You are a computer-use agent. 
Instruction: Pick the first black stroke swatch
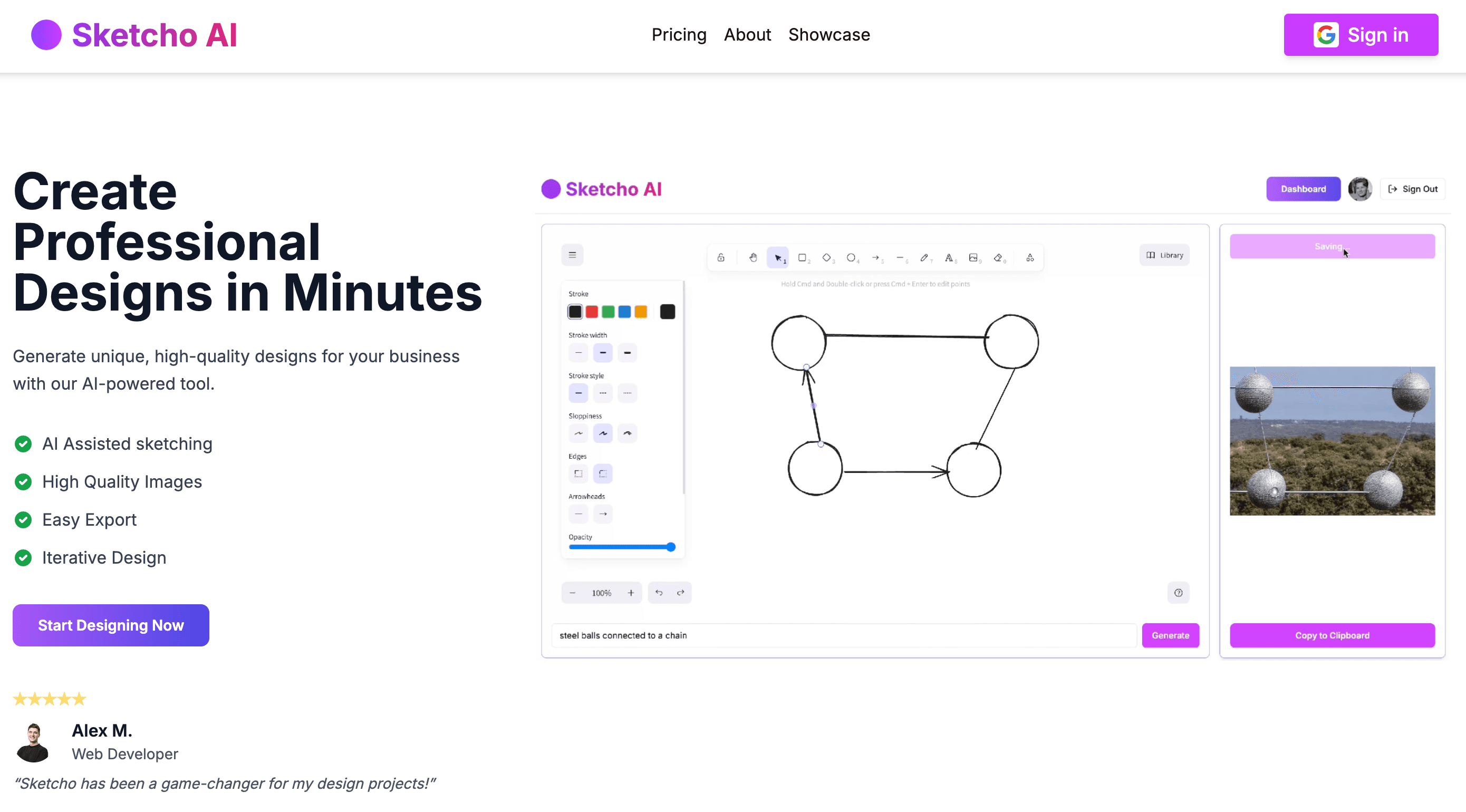pos(575,312)
